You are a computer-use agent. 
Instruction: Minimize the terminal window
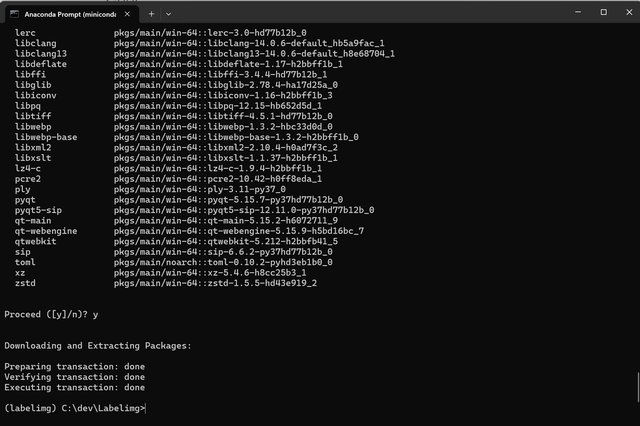click(x=578, y=12)
